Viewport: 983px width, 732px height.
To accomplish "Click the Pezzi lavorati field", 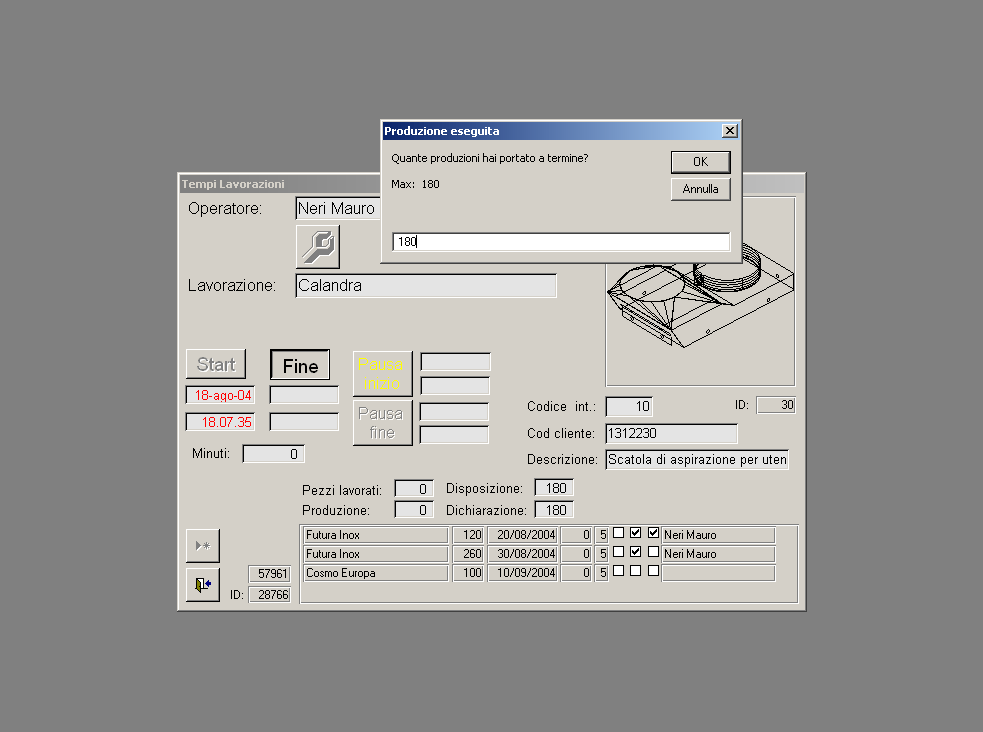I will coord(414,489).
